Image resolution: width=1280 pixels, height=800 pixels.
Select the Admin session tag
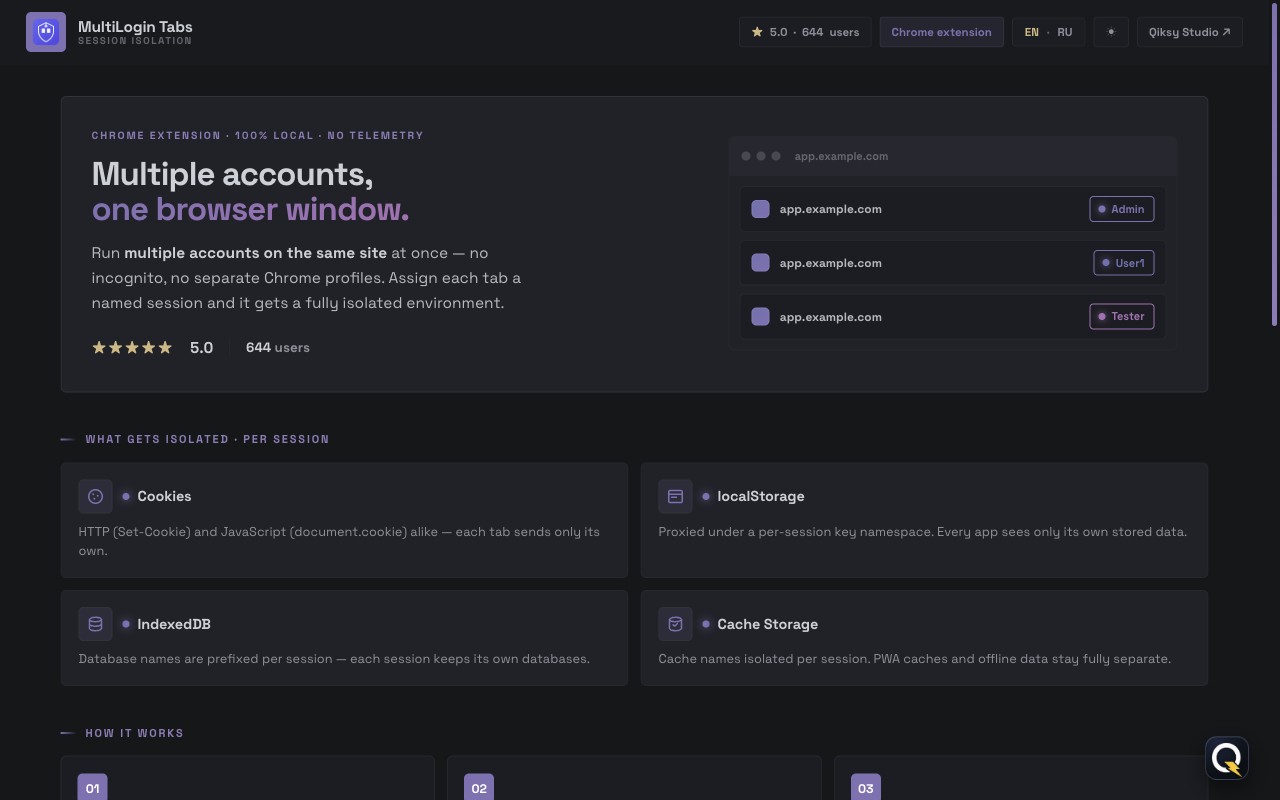[1121, 209]
